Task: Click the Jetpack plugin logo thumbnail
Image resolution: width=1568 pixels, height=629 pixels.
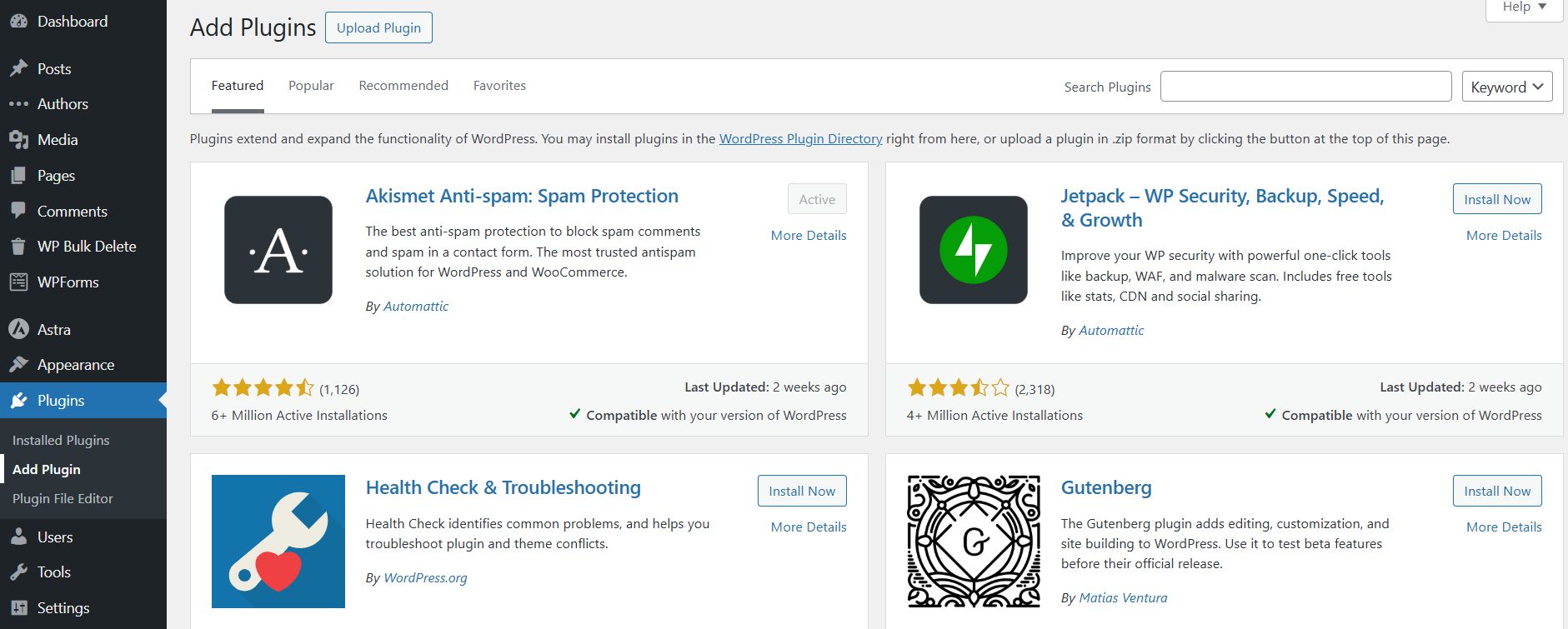Action: click(x=974, y=250)
